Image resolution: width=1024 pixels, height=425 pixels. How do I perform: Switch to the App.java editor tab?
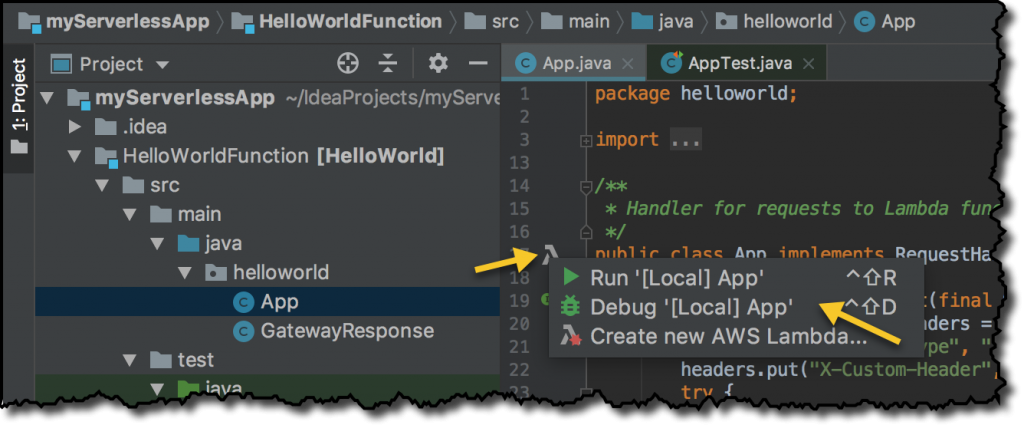coord(575,63)
